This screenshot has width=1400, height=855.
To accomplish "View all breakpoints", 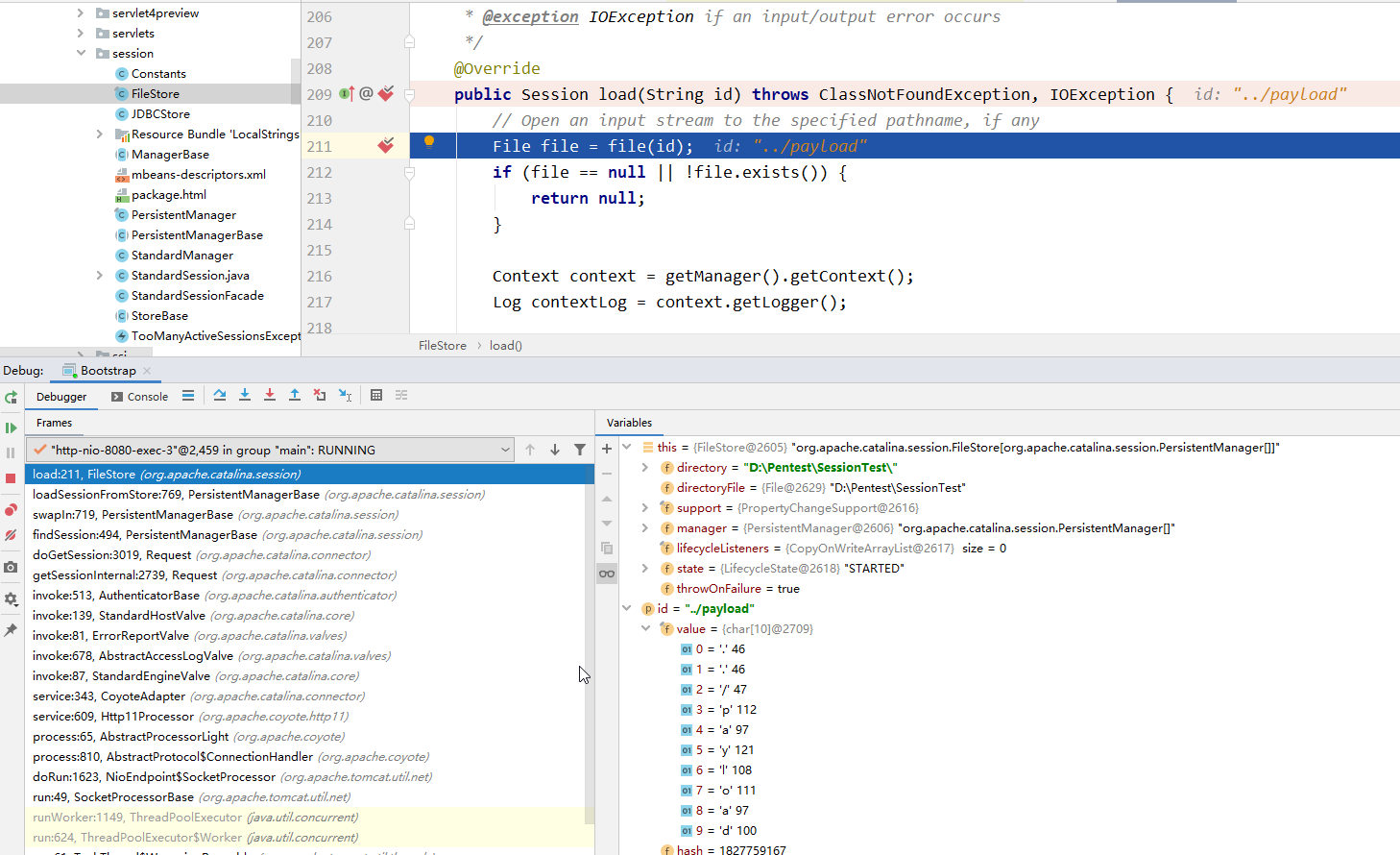I will [x=11, y=510].
